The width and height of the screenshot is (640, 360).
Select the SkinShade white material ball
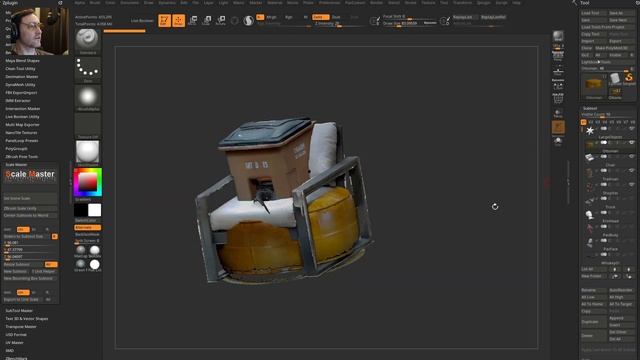coord(95,250)
